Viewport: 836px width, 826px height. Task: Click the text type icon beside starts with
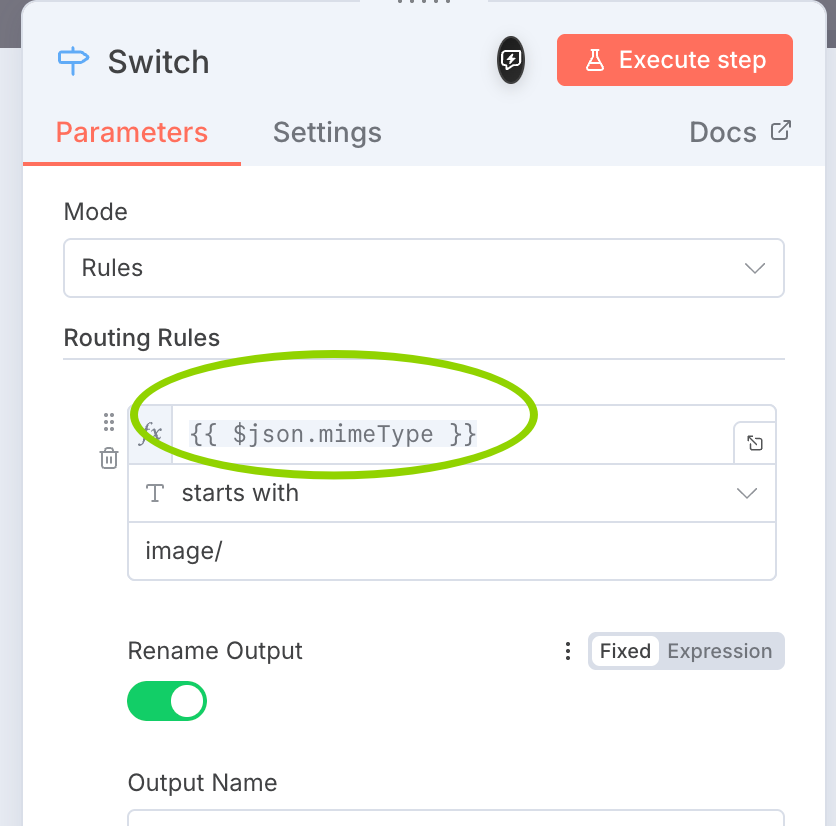pos(155,493)
